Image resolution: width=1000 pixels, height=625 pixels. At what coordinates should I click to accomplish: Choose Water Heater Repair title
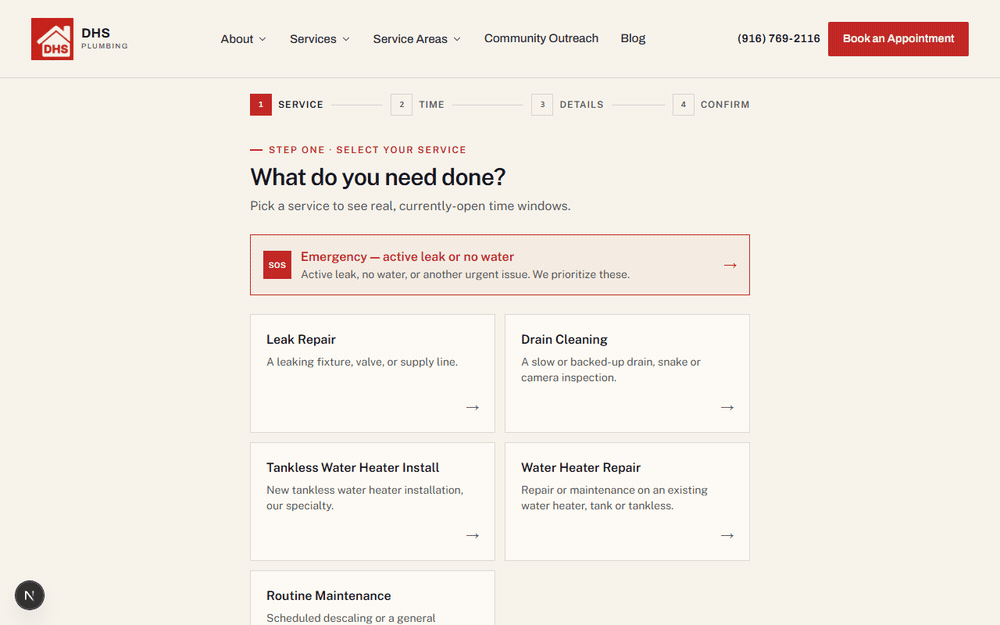(580, 467)
